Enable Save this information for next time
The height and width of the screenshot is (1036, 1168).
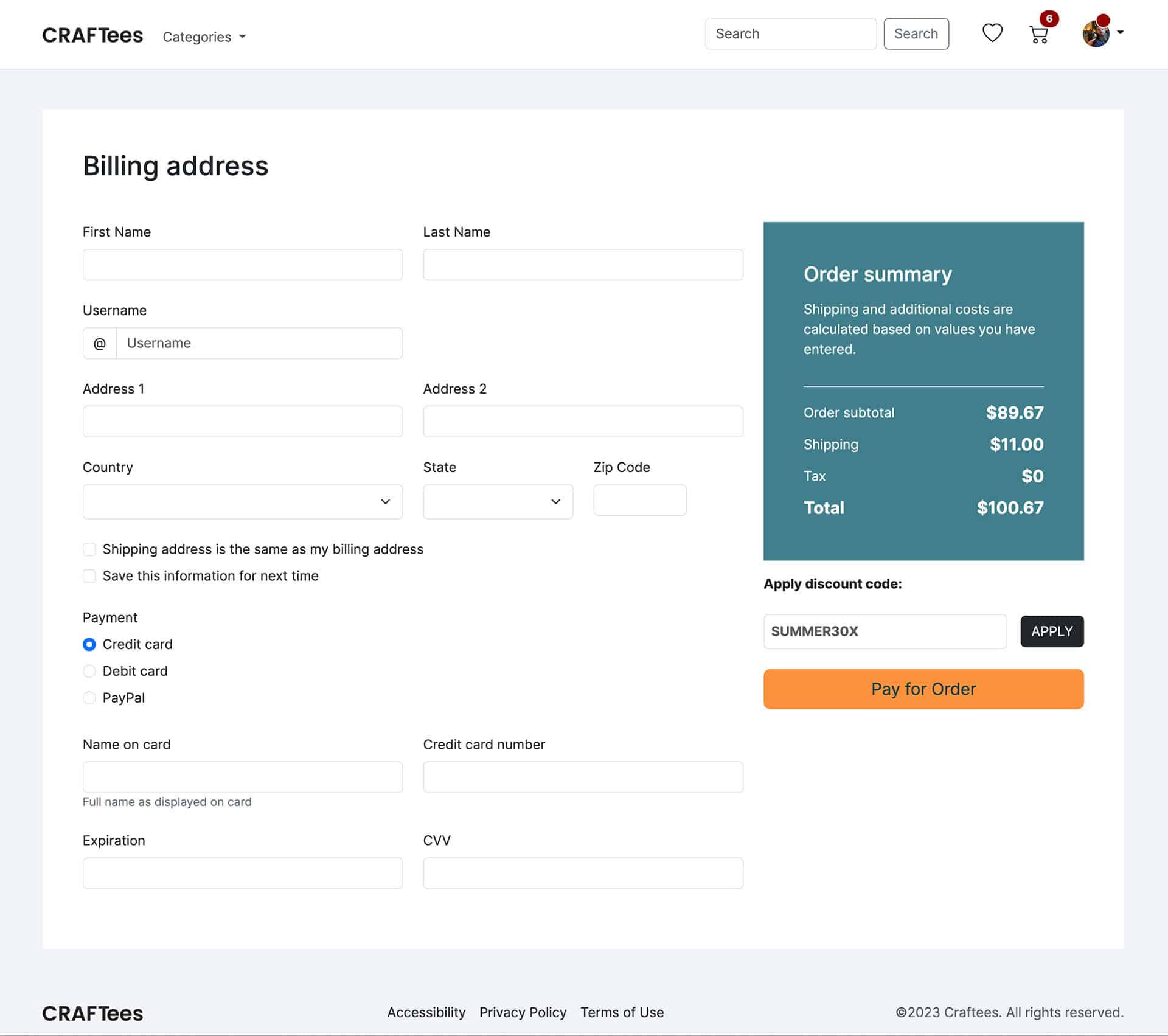(x=89, y=576)
